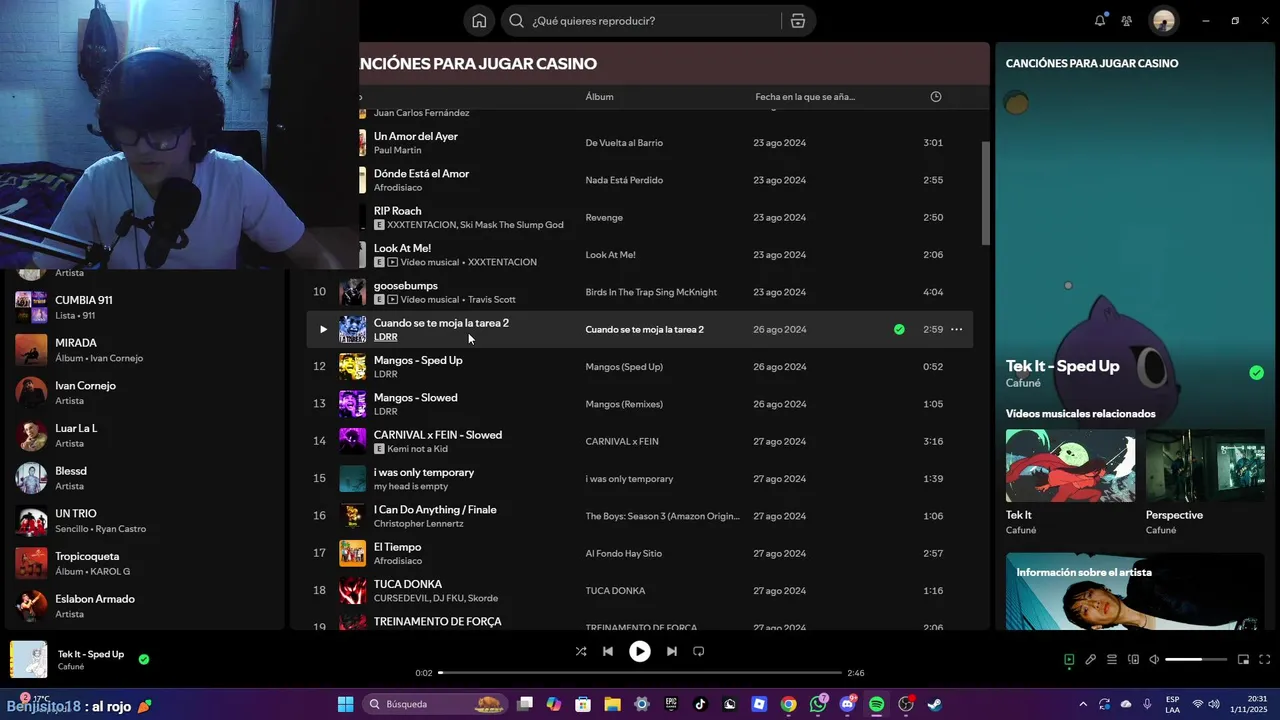1280x720 pixels.
Task: Click the '¿Qué quieres reproducir?' search field
Action: [640, 21]
